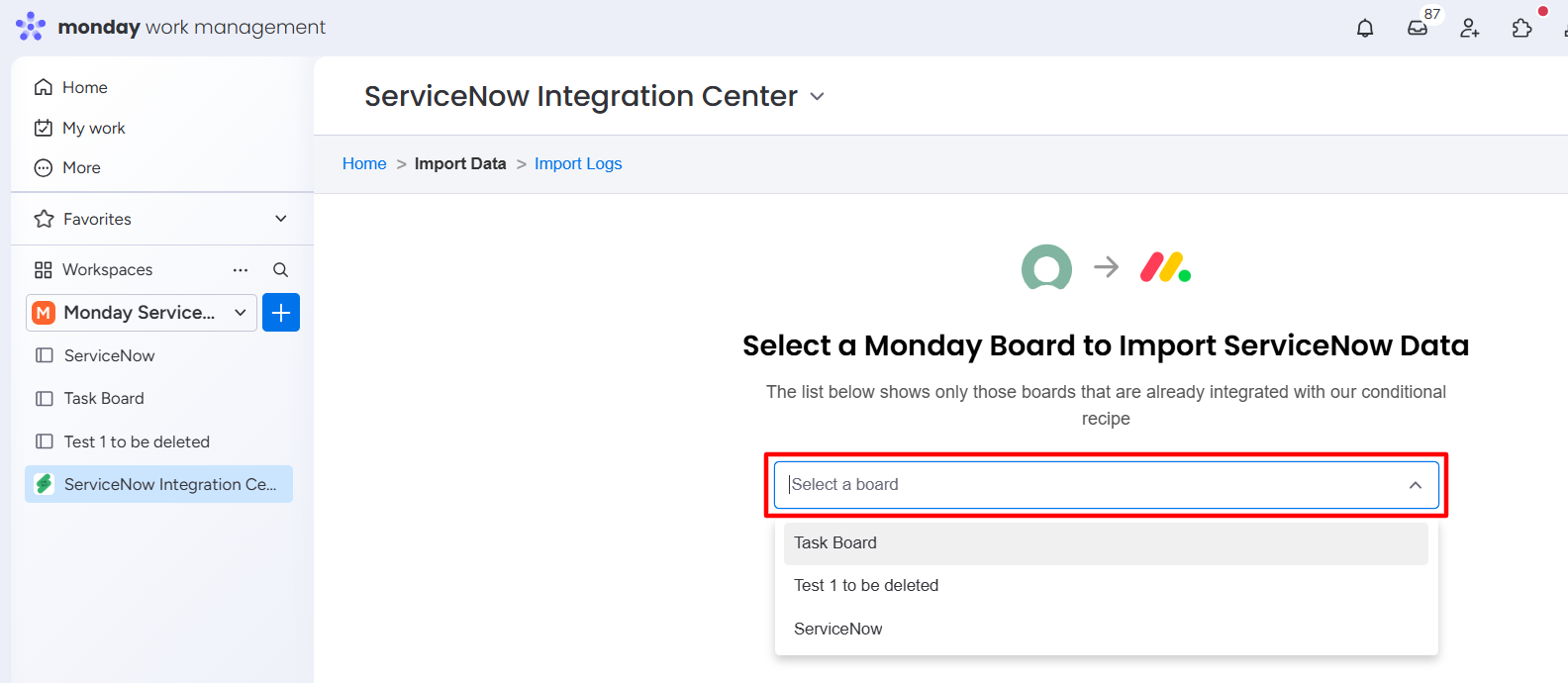Click the monday logo icon
Screen dimensions: 1568x683
(31, 27)
